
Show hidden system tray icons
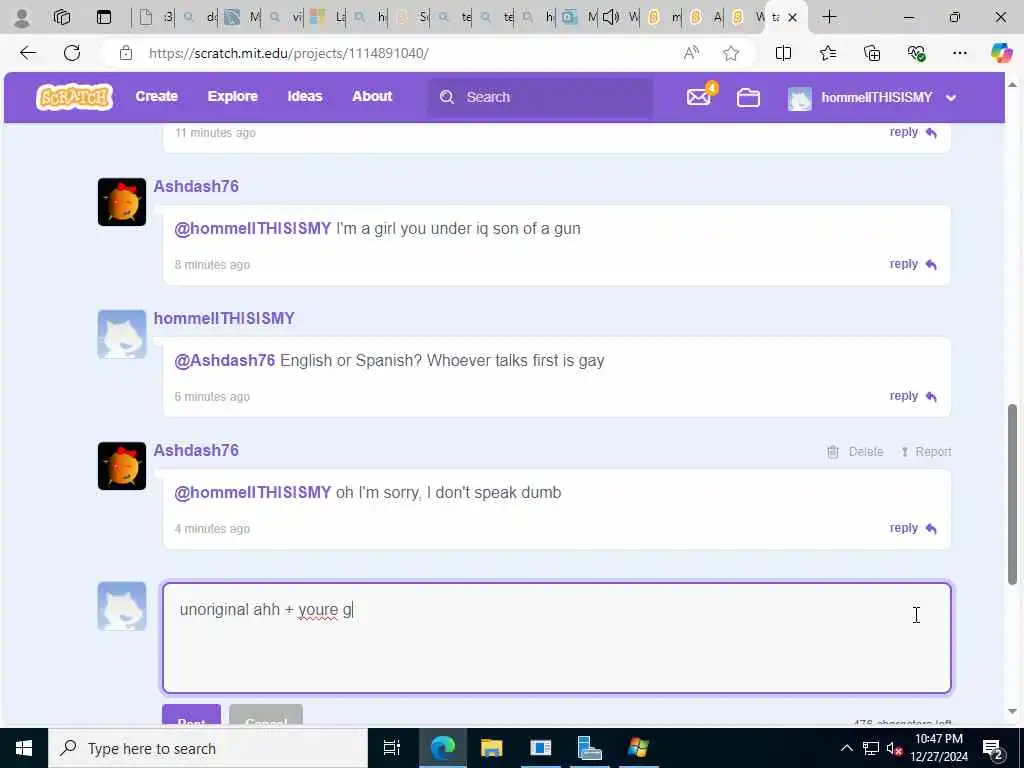[x=846, y=748]
